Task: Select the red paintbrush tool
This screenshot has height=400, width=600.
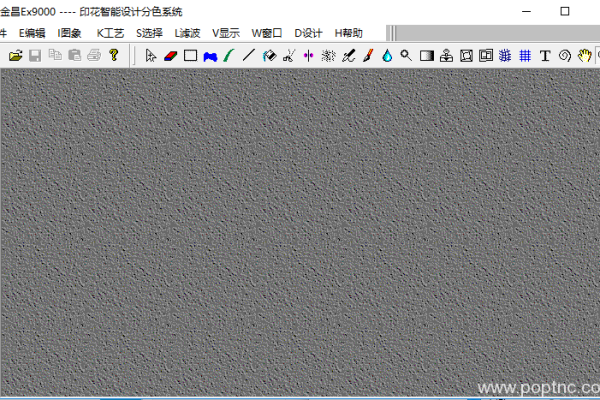Action: (x=368, y=56)
